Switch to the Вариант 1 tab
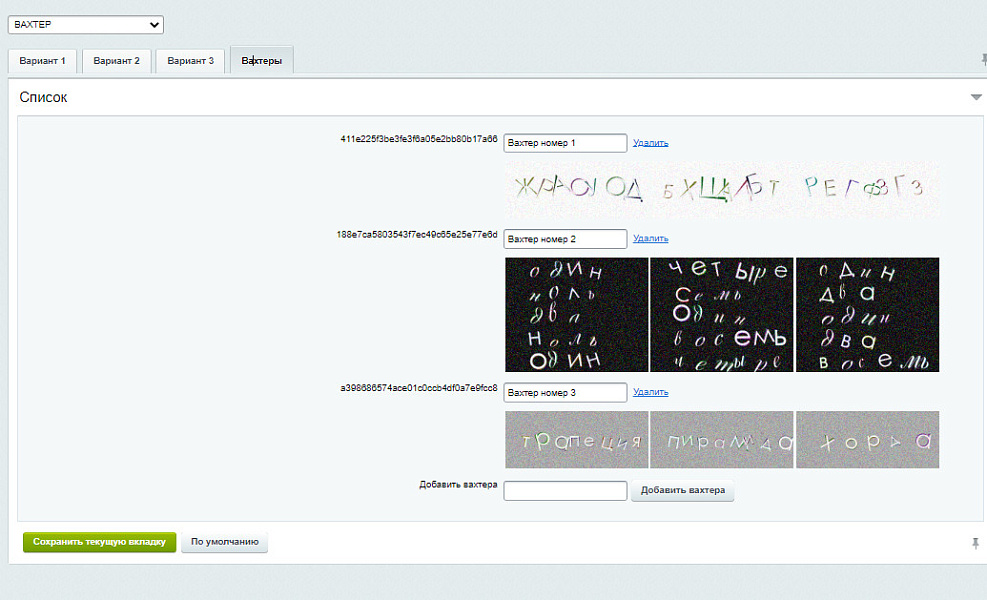Image resolution: width=987 pixels, height=600 pixels. (x=42, y=61)
